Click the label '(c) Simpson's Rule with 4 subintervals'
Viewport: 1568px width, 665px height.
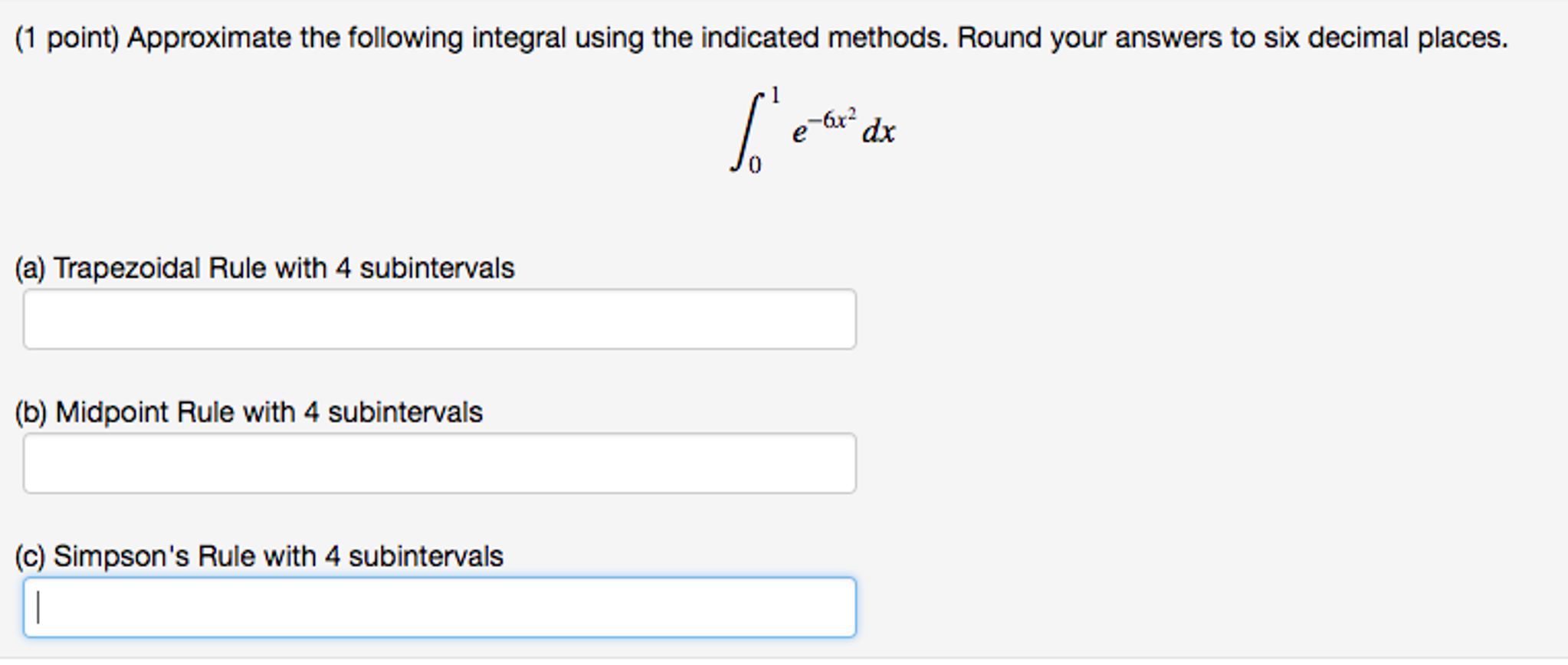coord(258,555)
